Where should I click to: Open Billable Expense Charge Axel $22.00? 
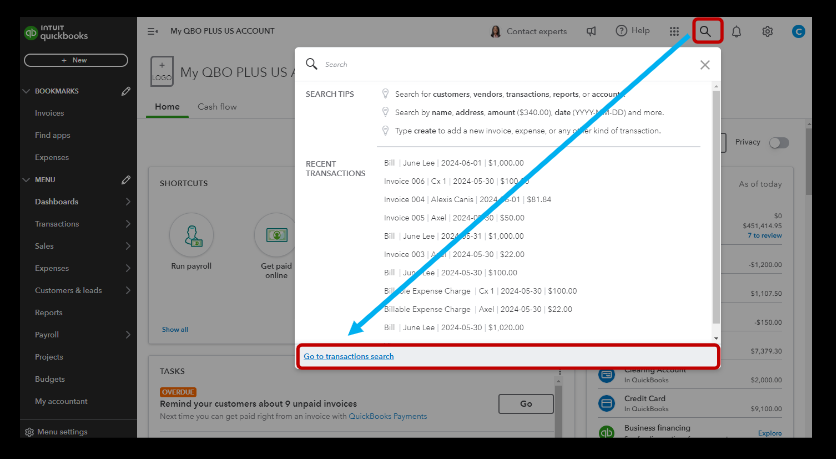(x=478, y=309)
